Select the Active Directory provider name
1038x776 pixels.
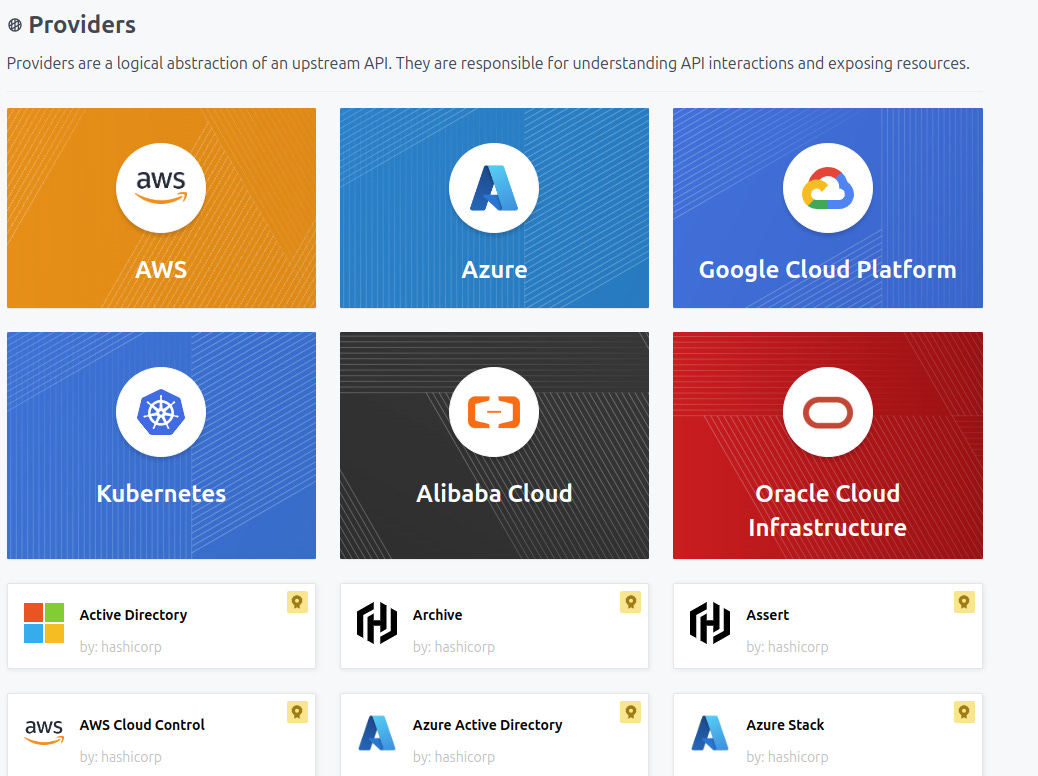point(133,615)
